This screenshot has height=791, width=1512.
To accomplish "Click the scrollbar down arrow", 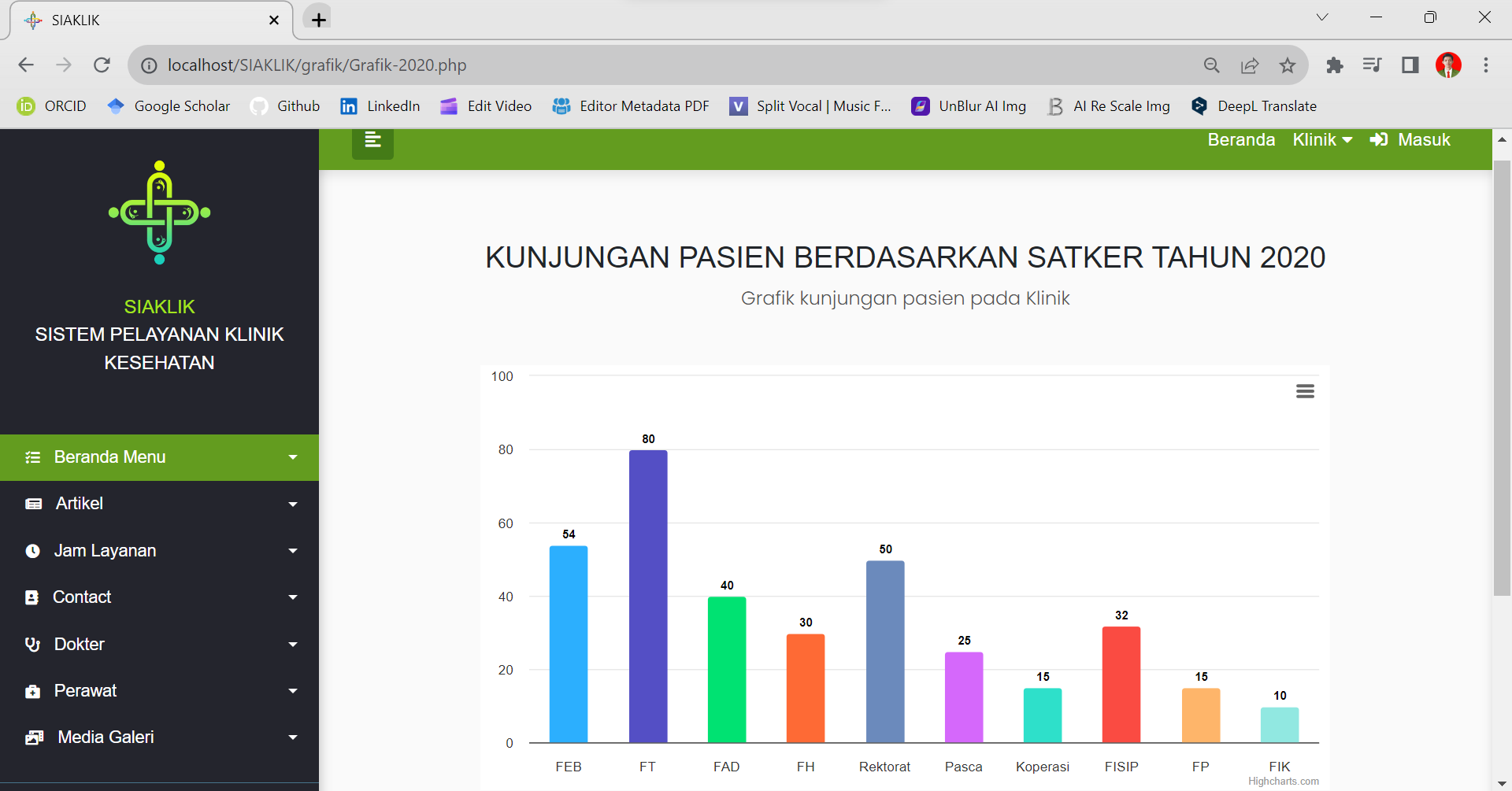I will (x=1502, y=783).
